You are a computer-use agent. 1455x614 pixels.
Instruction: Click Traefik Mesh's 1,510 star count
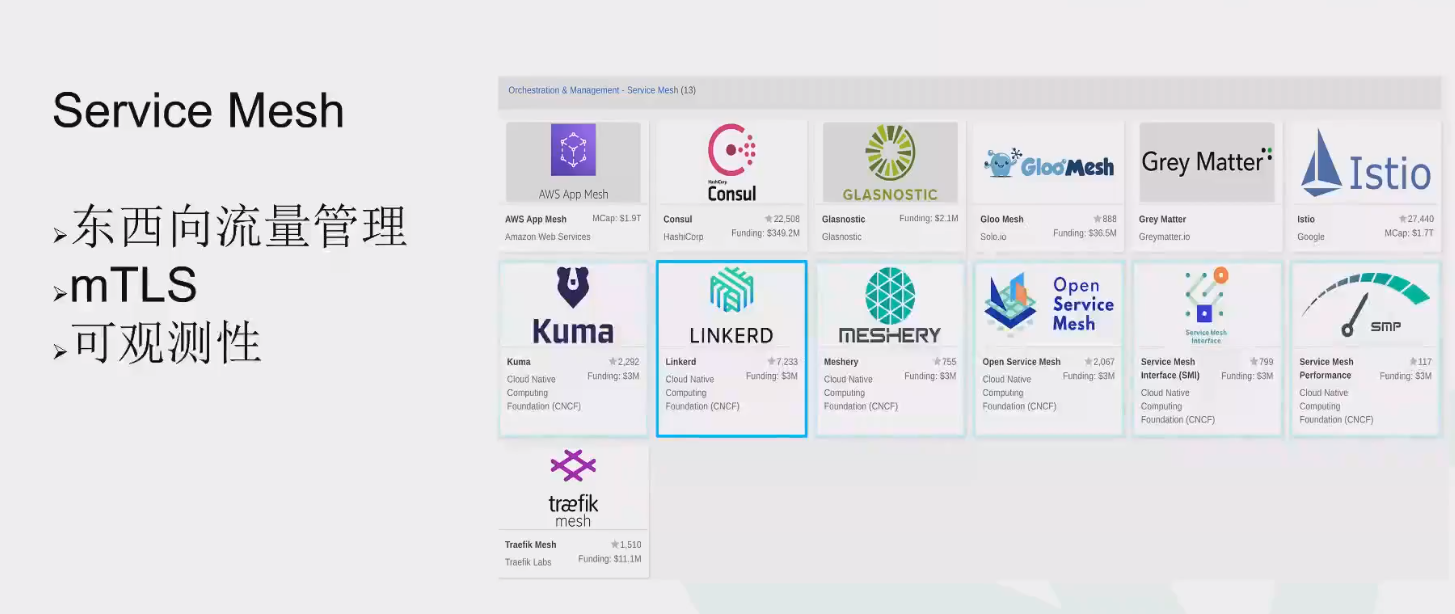pyautogui.click(x=626, y=545)
